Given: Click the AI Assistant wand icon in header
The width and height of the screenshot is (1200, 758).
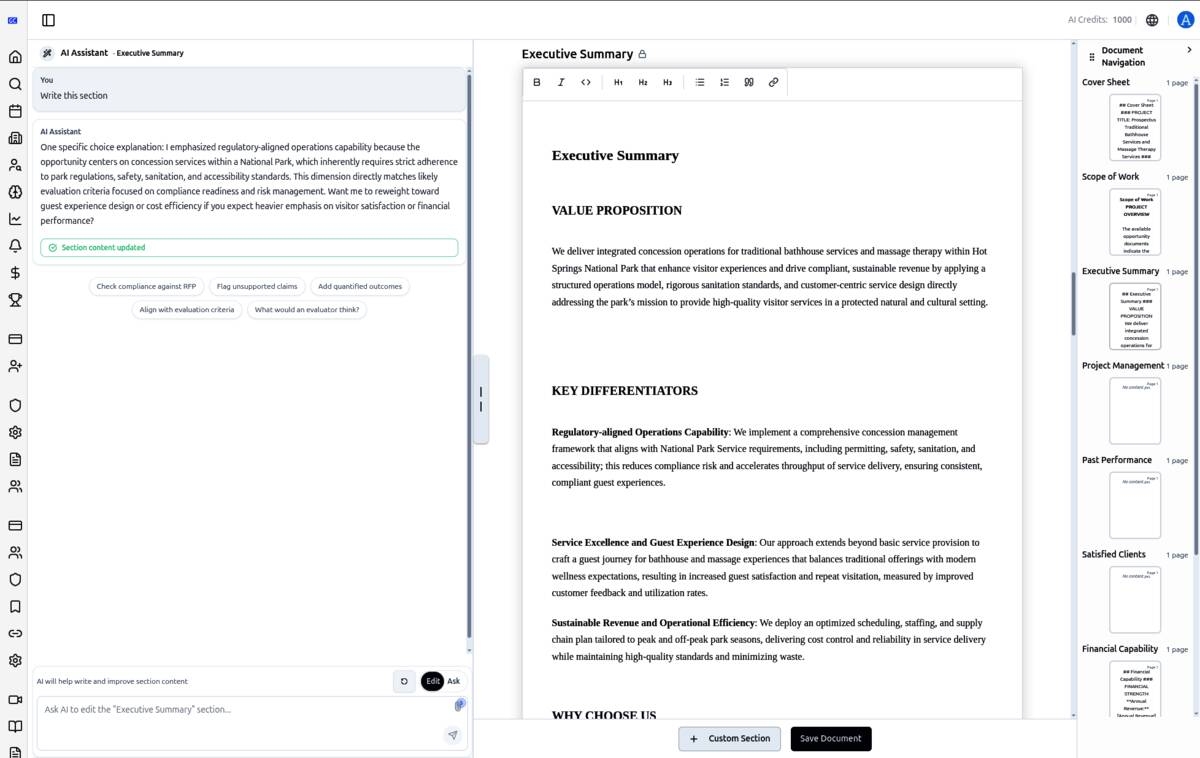Looking at the screenshot, I should pos(47,53).
